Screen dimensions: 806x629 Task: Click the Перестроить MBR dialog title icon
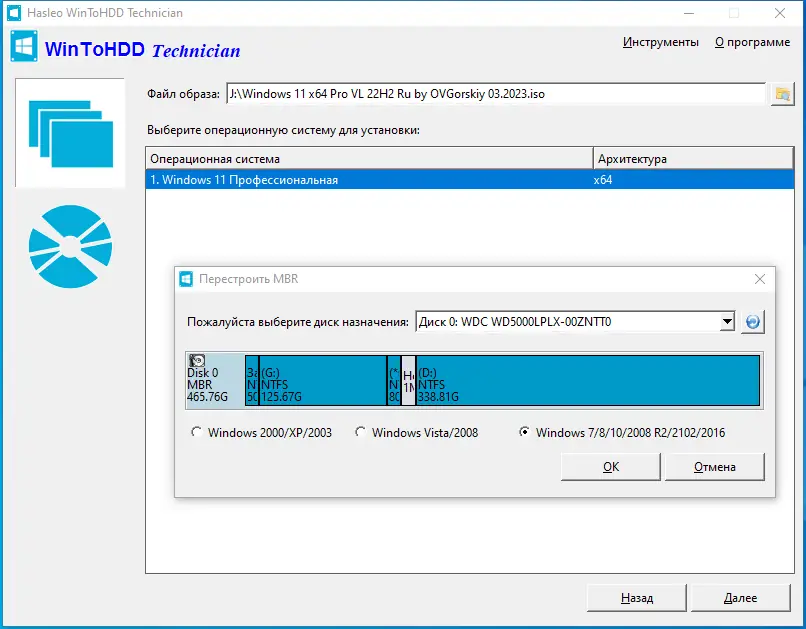pyautogui.click(x=186, y=279)
